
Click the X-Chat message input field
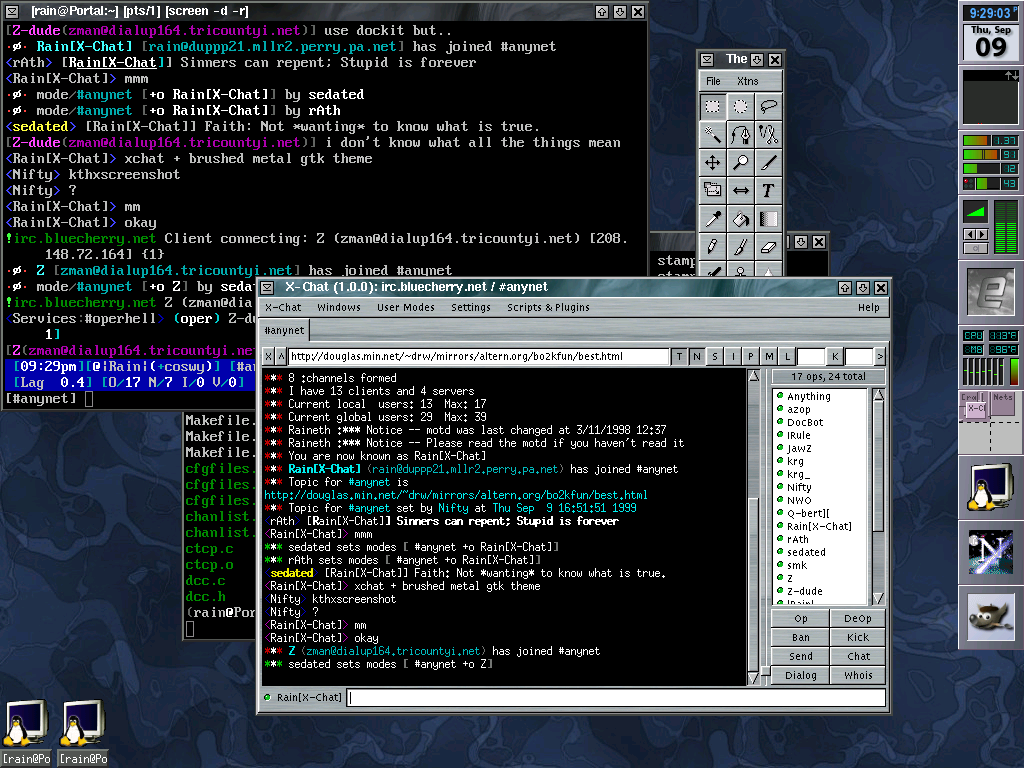(x=616, y=697)
